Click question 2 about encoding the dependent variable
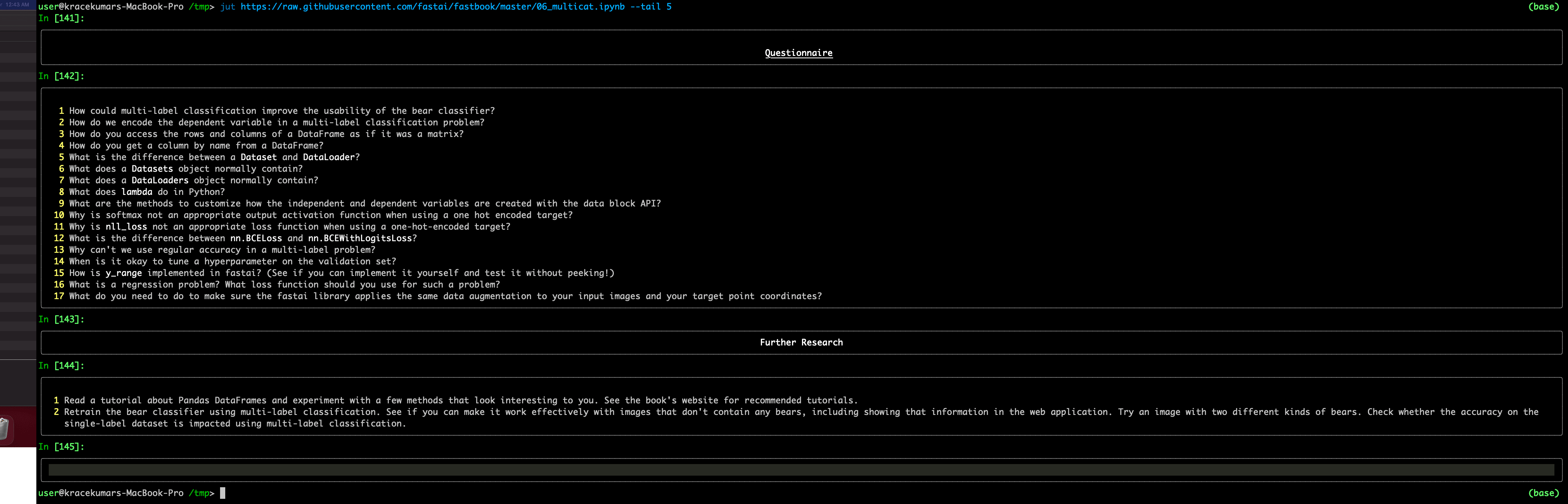The image size is (1568, 504). [277, 122]
